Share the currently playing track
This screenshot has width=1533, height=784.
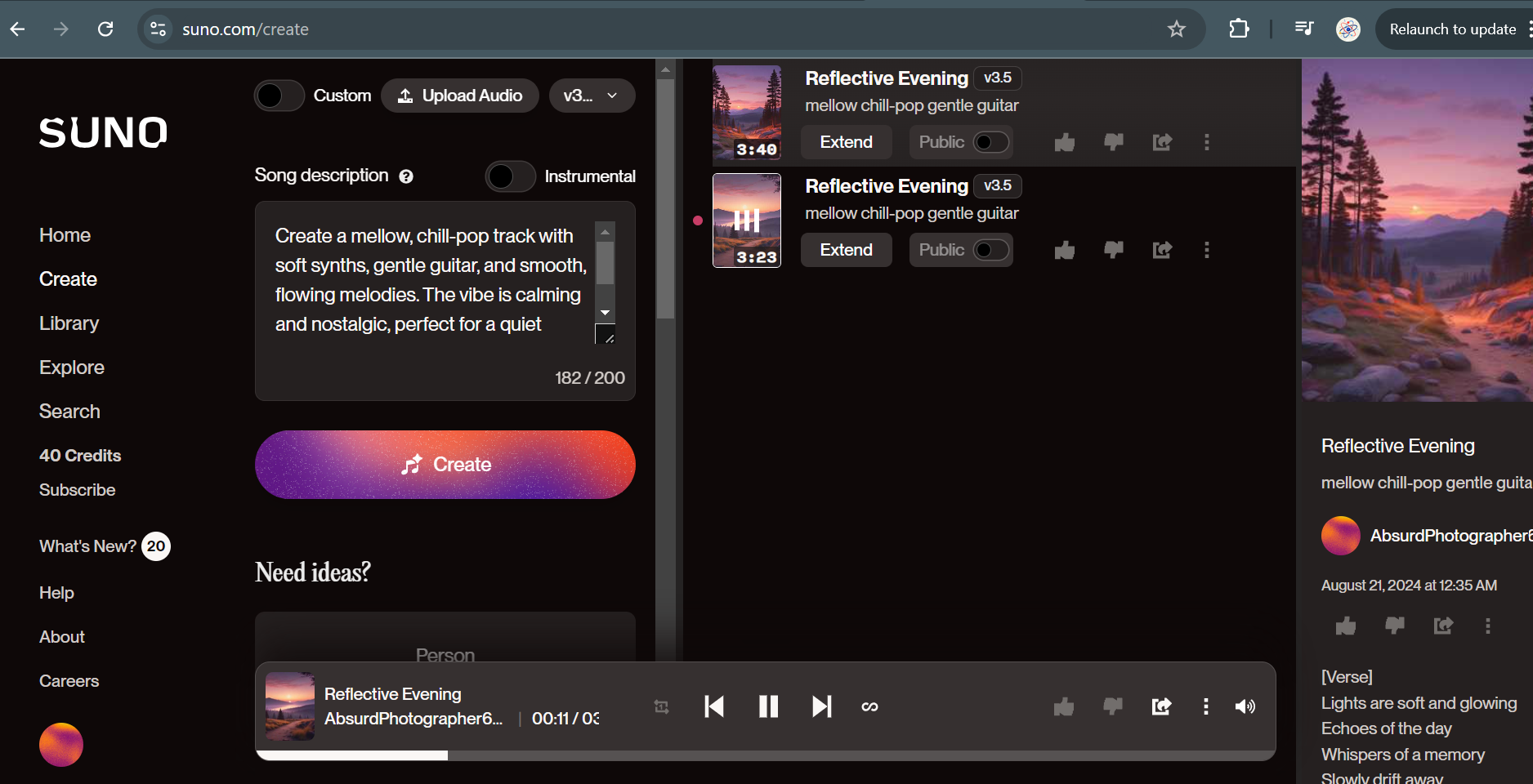pos(1160,706)
